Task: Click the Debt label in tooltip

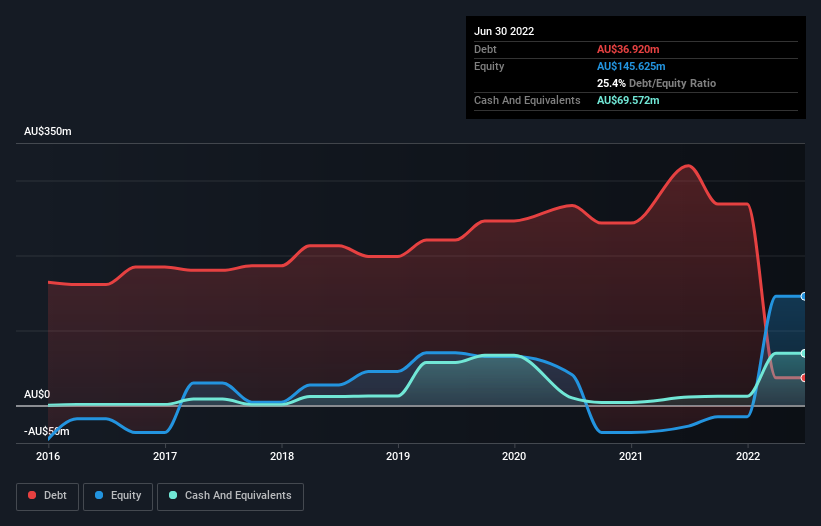Action: [x=485, y=49]
